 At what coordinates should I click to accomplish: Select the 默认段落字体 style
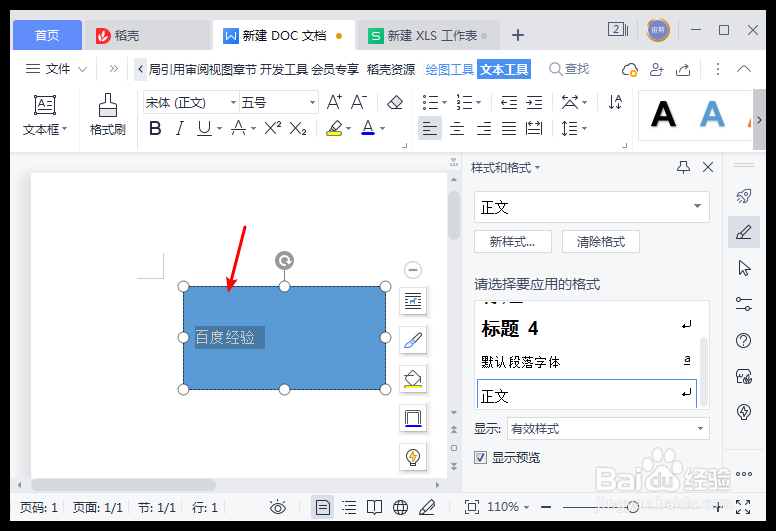tap(587, 362)
